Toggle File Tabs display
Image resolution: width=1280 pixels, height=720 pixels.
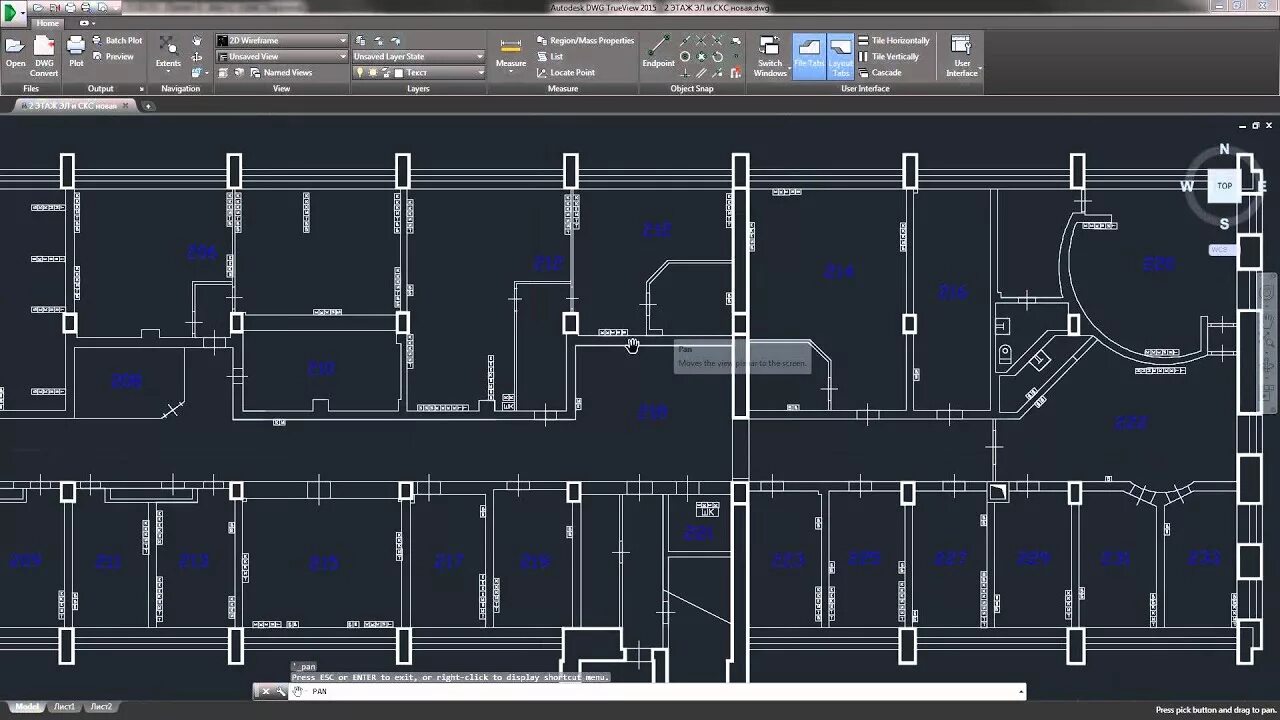(x=808, y=55)
